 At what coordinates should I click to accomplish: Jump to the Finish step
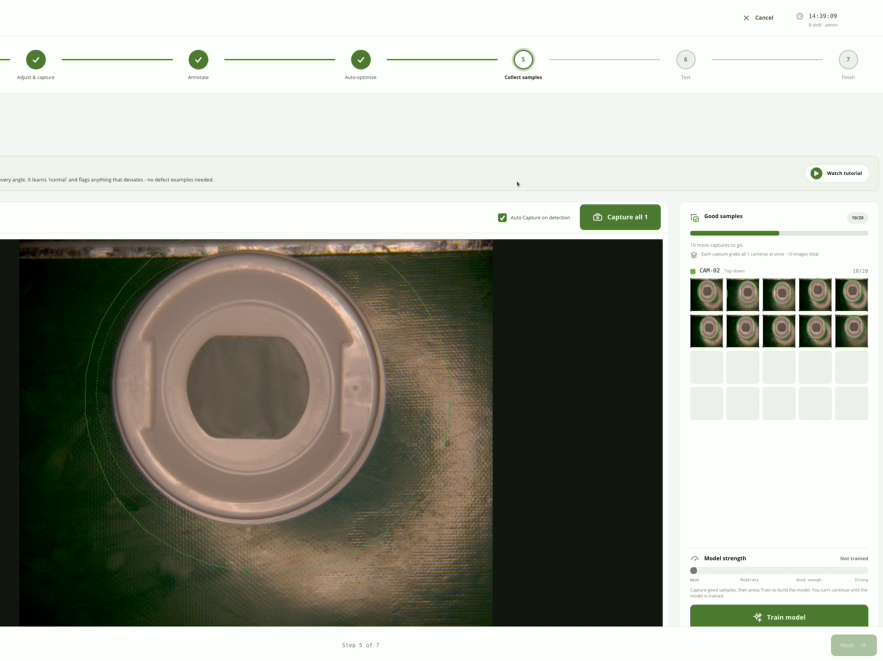pyautogui.click(x=848, y=59)
